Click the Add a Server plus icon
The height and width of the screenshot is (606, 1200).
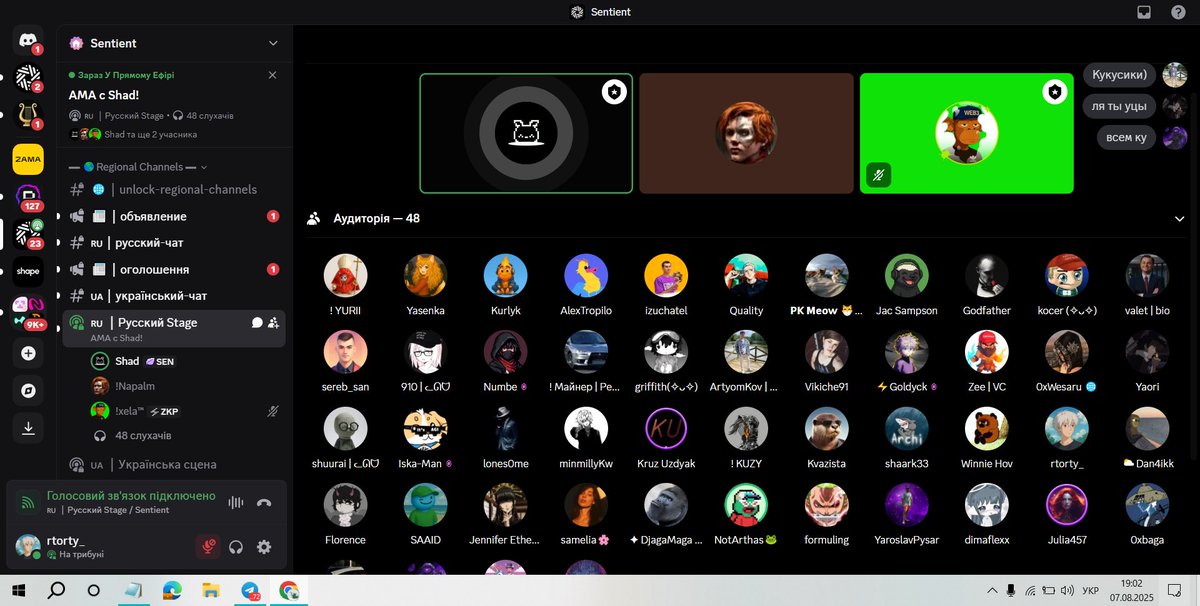27,352
